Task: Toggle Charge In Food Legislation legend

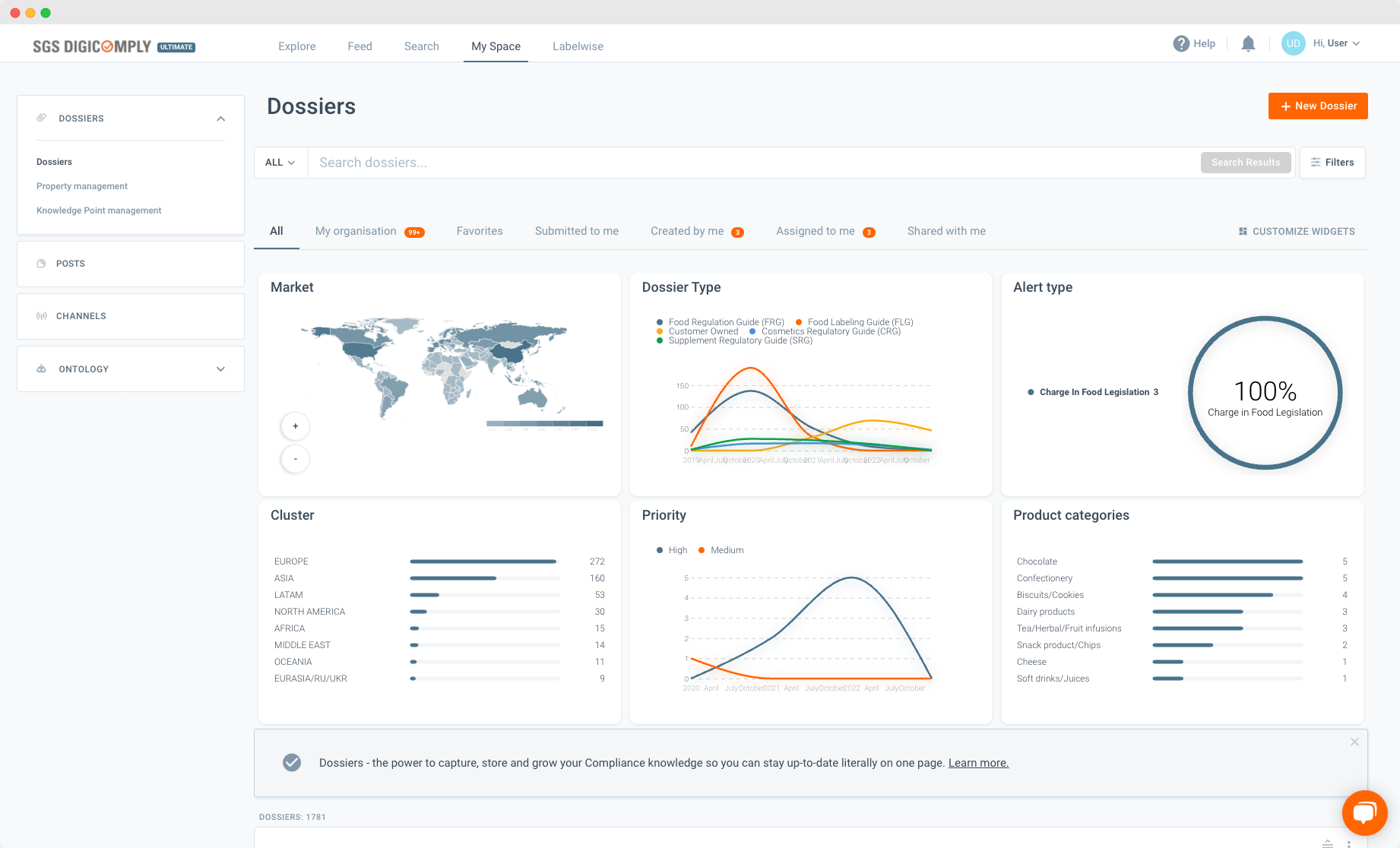Action: tap(1093, 392)
